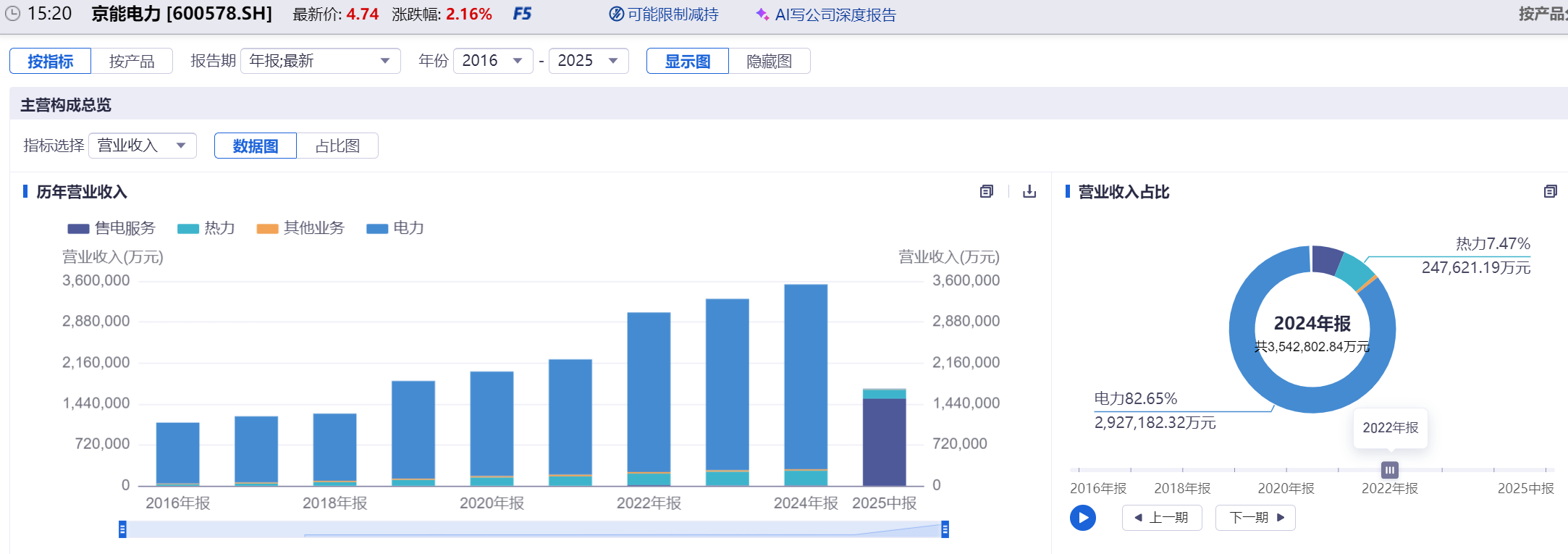Click the 隐藏图 button

[769, 61]
